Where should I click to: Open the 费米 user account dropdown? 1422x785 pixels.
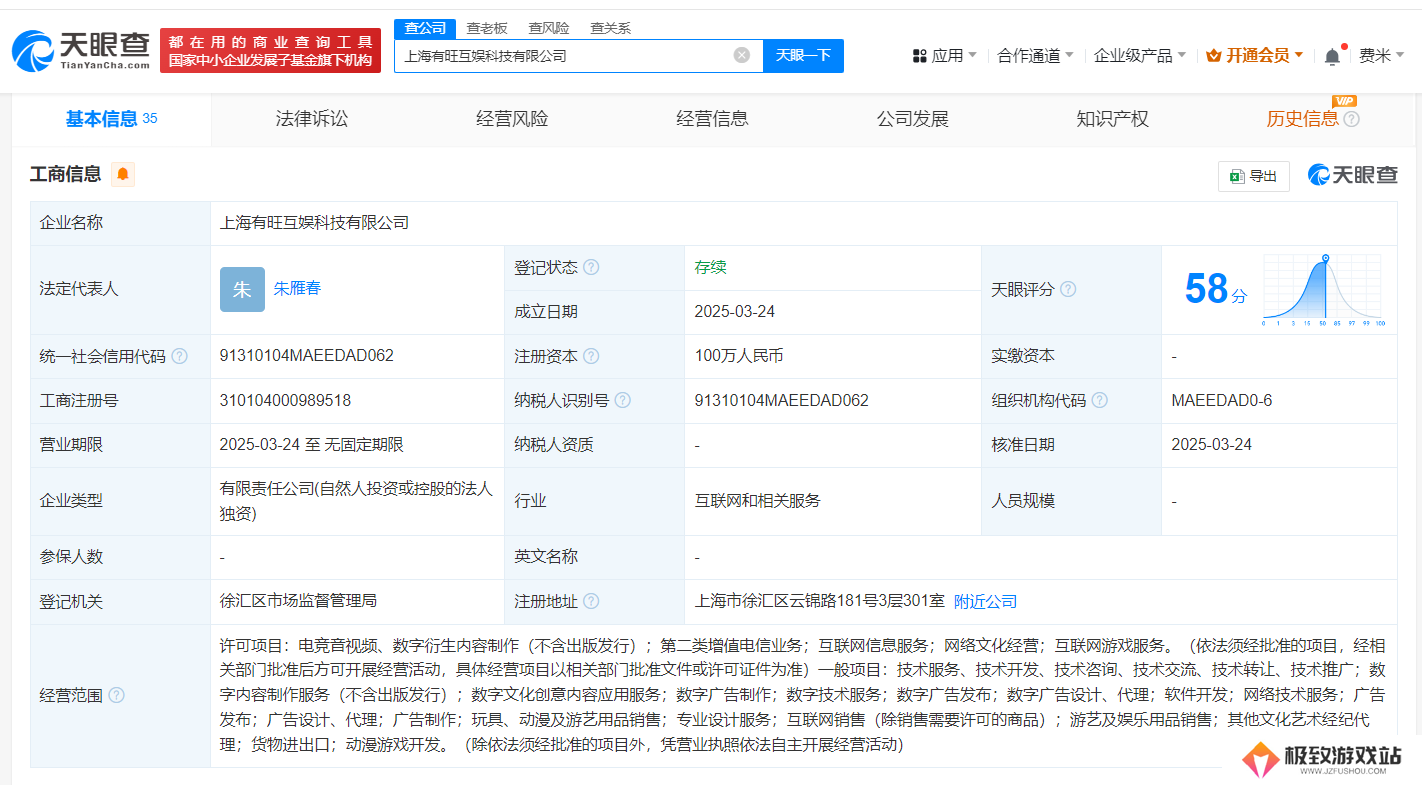pos(1382,55)
